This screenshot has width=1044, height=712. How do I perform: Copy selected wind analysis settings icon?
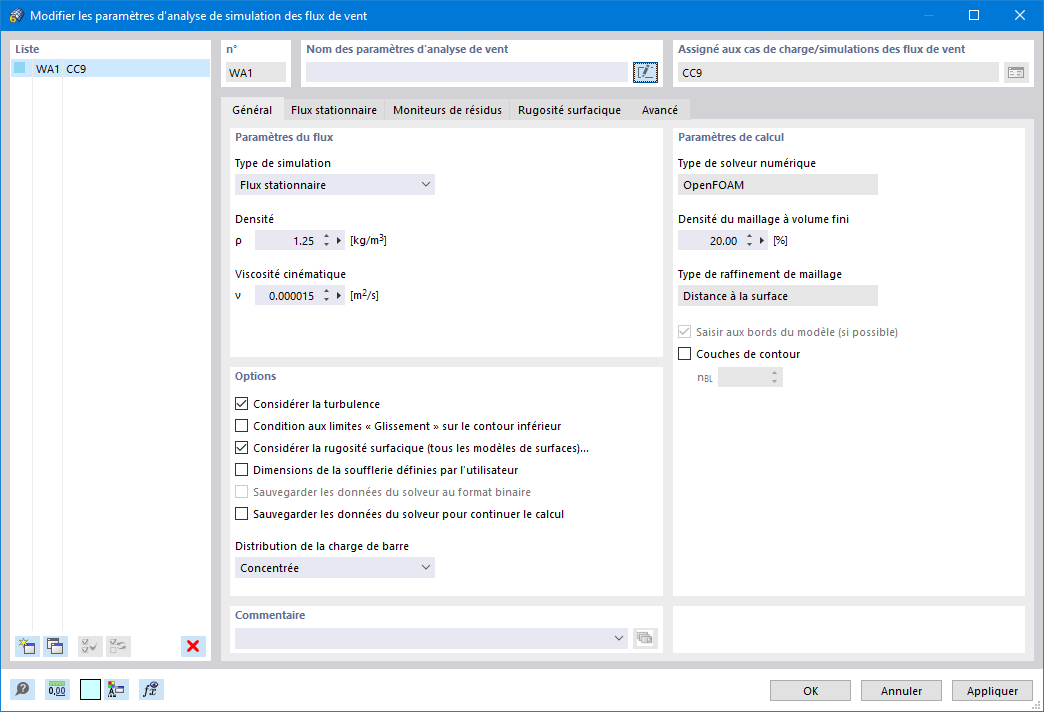click(x=55, y=646)
